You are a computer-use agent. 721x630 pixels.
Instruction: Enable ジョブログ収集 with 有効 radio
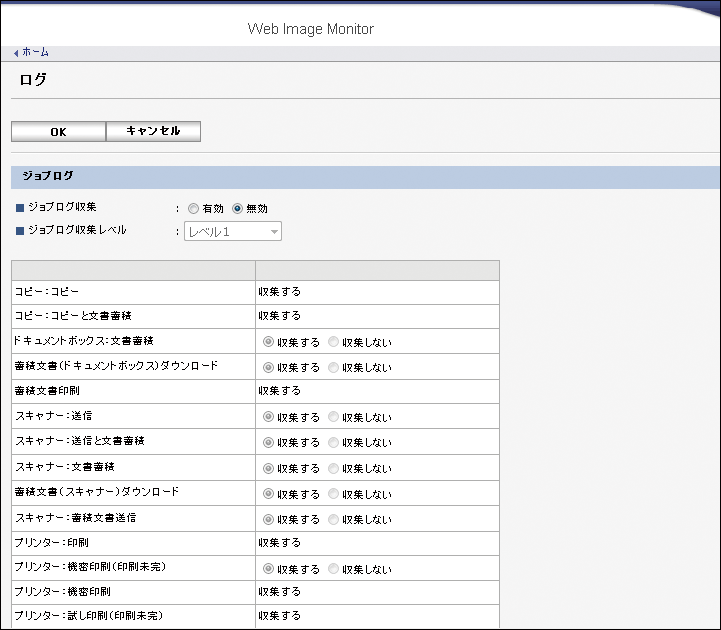(x=193, y=209)
